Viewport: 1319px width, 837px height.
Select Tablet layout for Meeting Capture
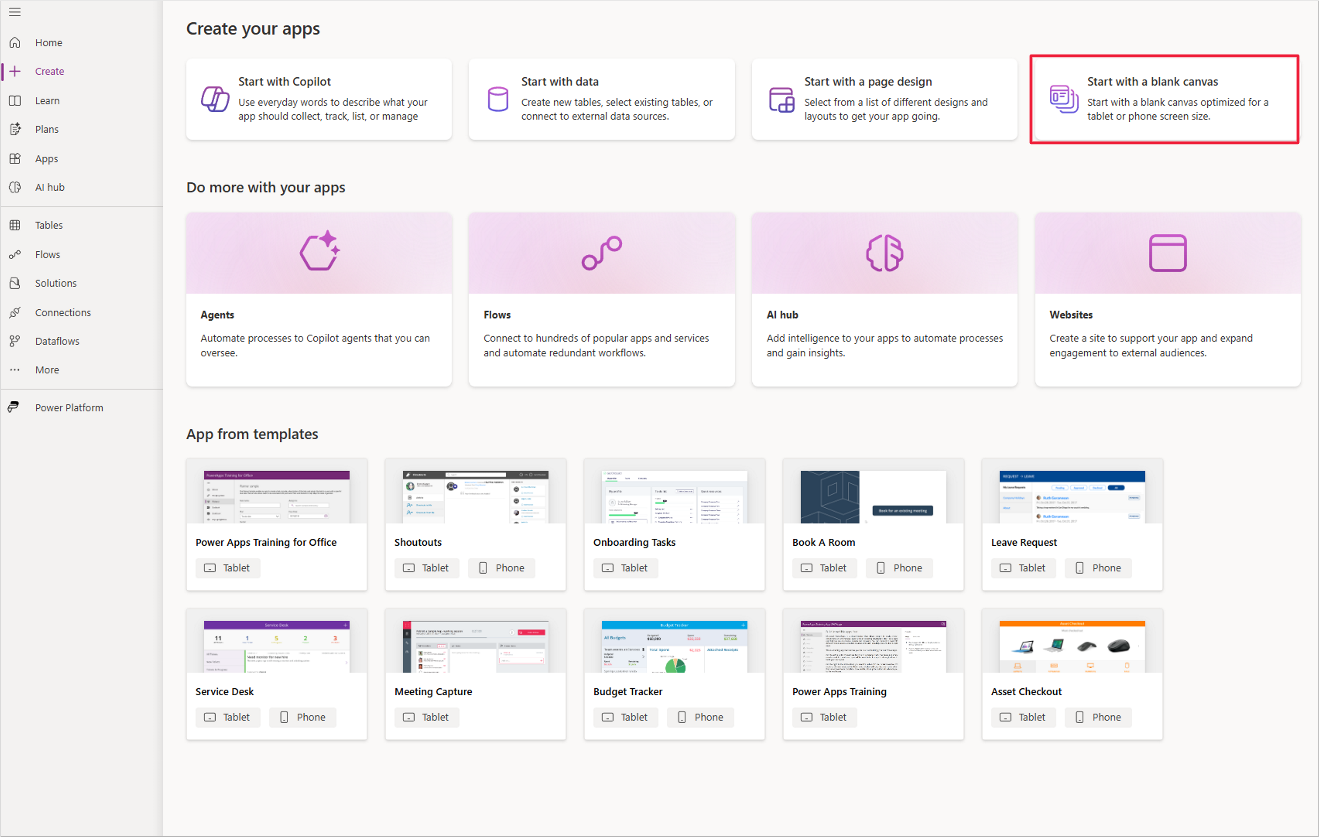[427, 717]
